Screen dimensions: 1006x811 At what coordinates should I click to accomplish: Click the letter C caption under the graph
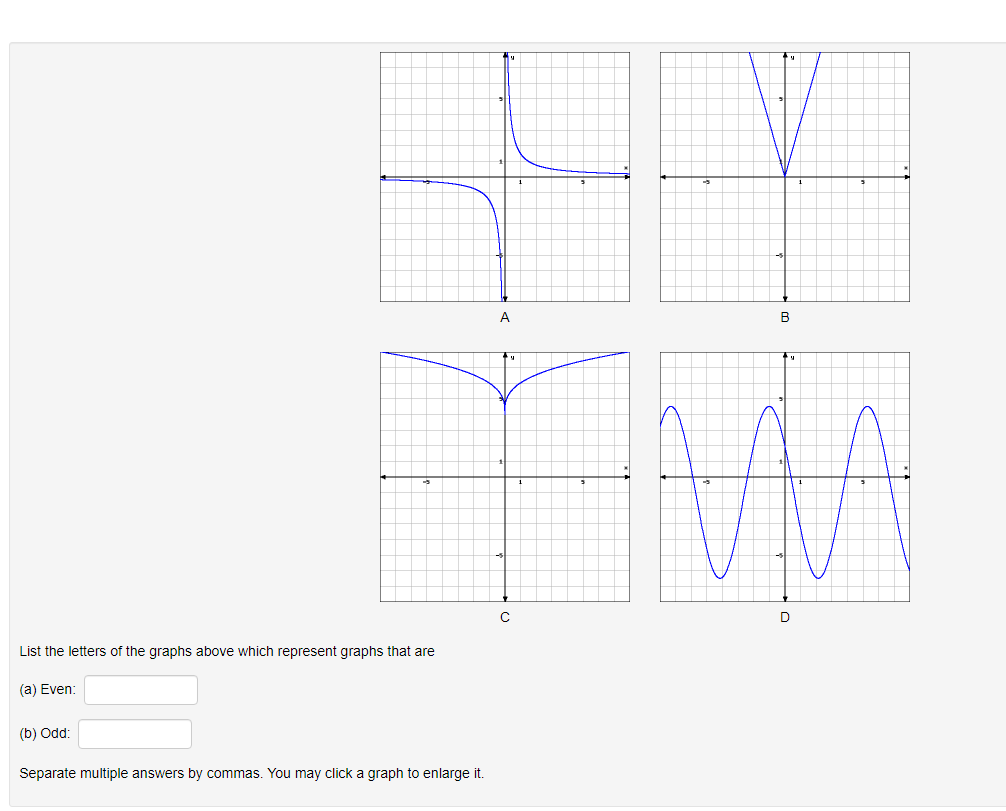505,617
